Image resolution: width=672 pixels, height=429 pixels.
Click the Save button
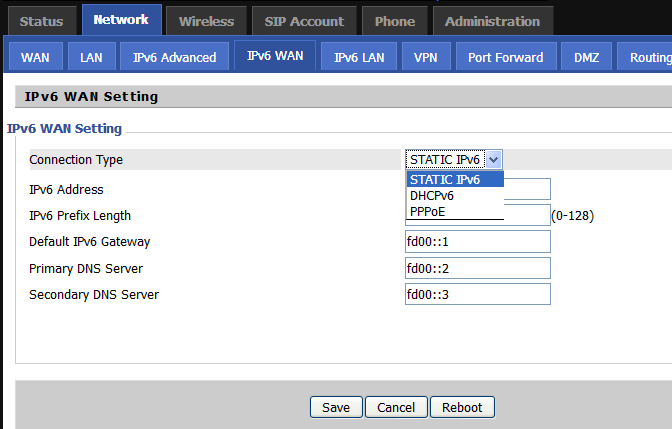335,407
